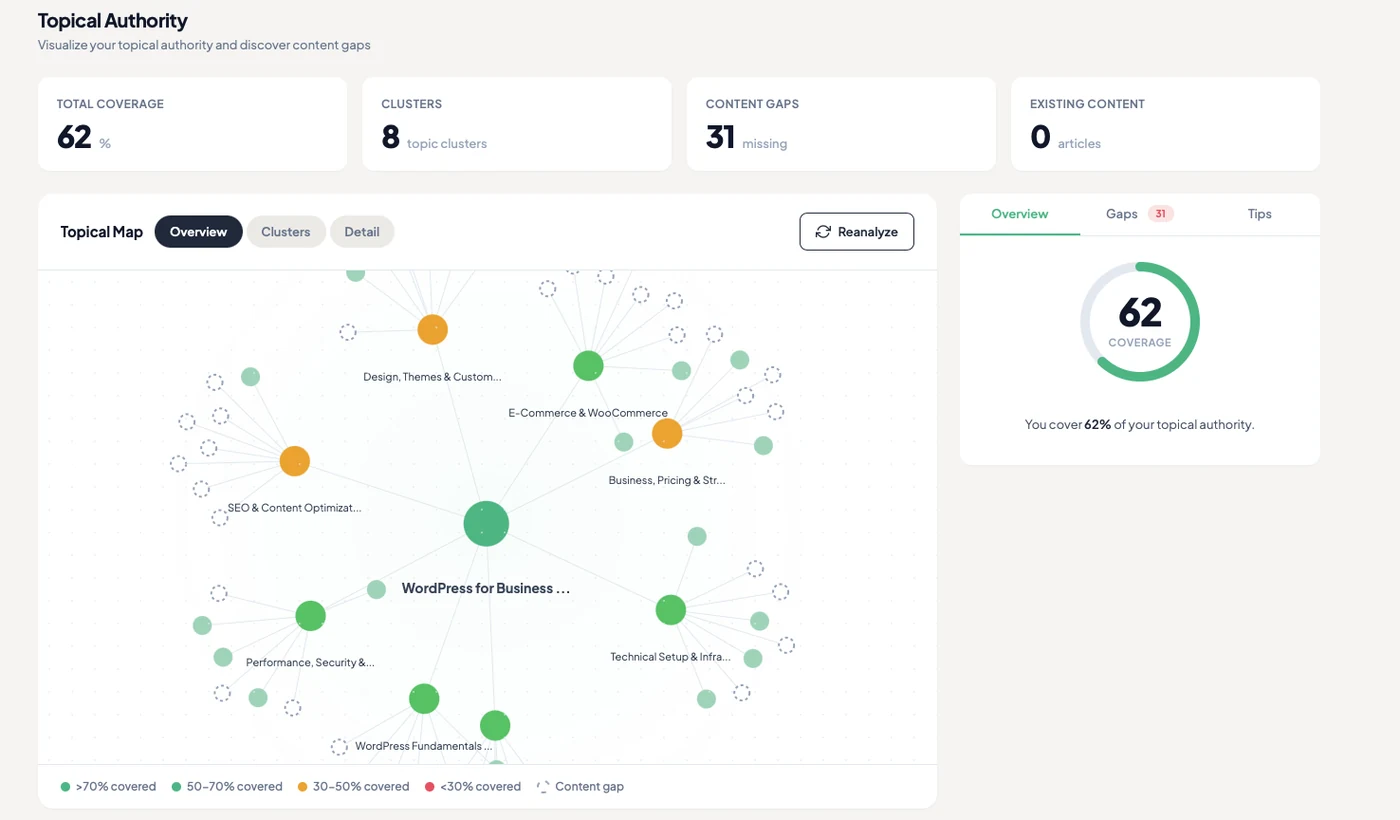Click the Content gap legend dashed circle
Viewport: 1400px width, 820px height.
point(543,787)
